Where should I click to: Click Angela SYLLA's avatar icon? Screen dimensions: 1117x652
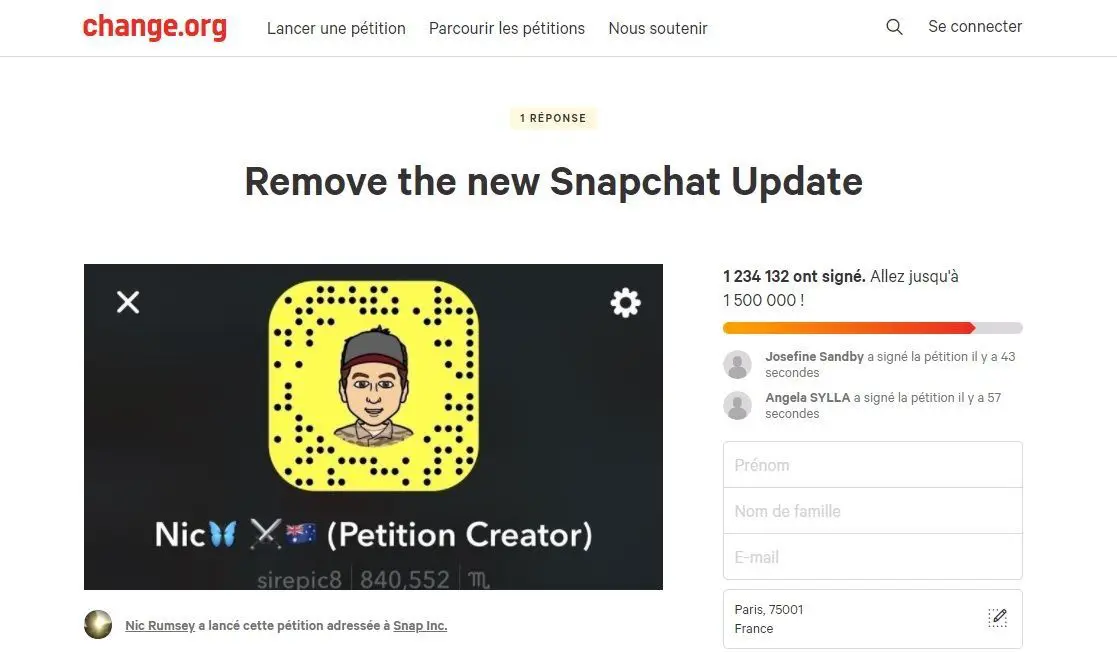(737, 405)
